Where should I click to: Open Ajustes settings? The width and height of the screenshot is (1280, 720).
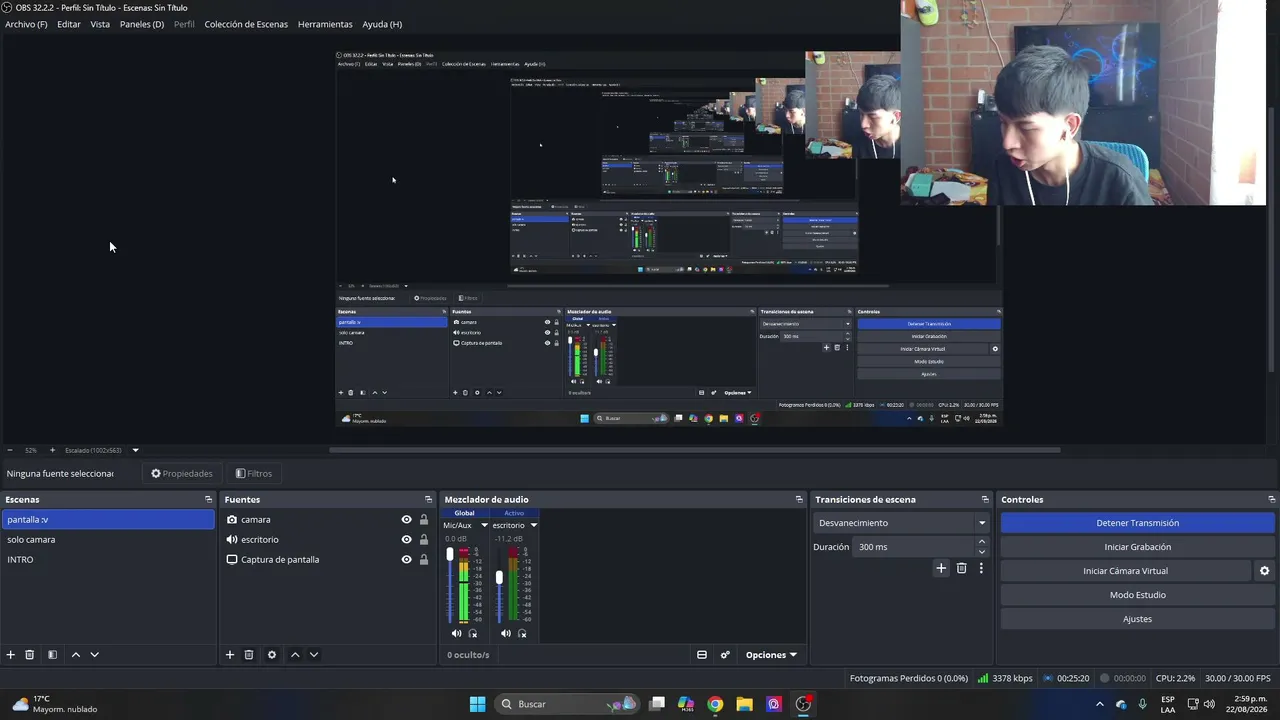click(x=1138, y=619)
